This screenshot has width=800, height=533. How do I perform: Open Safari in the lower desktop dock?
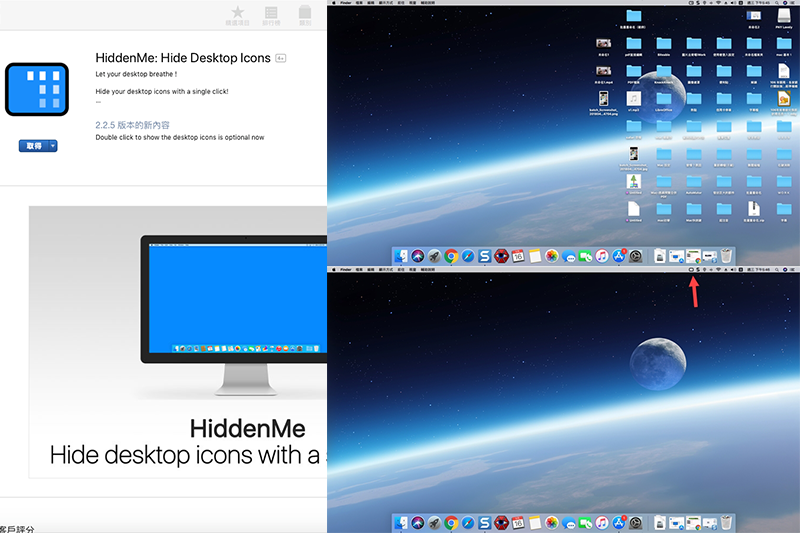[x=468, y=522]
